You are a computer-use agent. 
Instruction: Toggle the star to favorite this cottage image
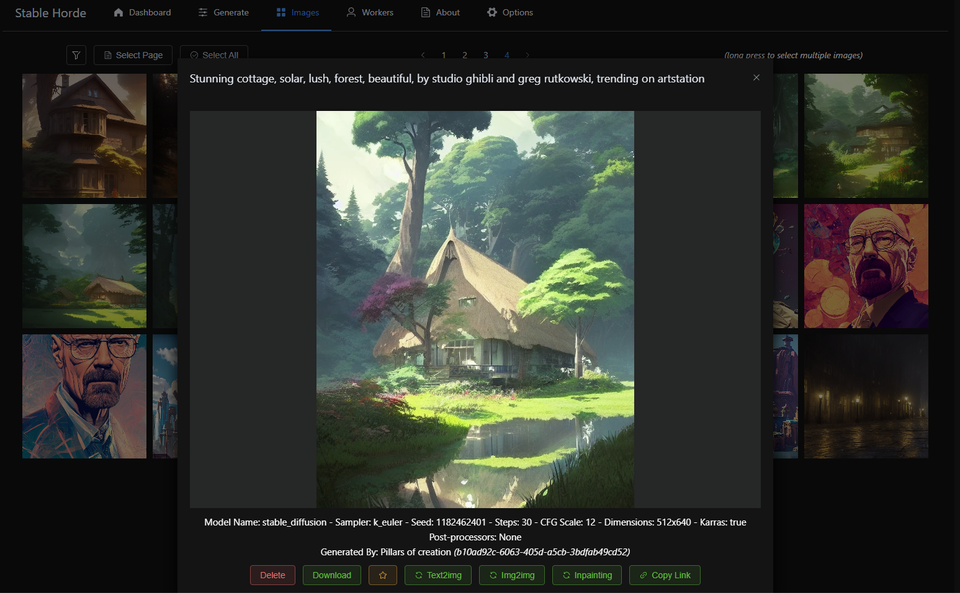[x=382, y=575]
